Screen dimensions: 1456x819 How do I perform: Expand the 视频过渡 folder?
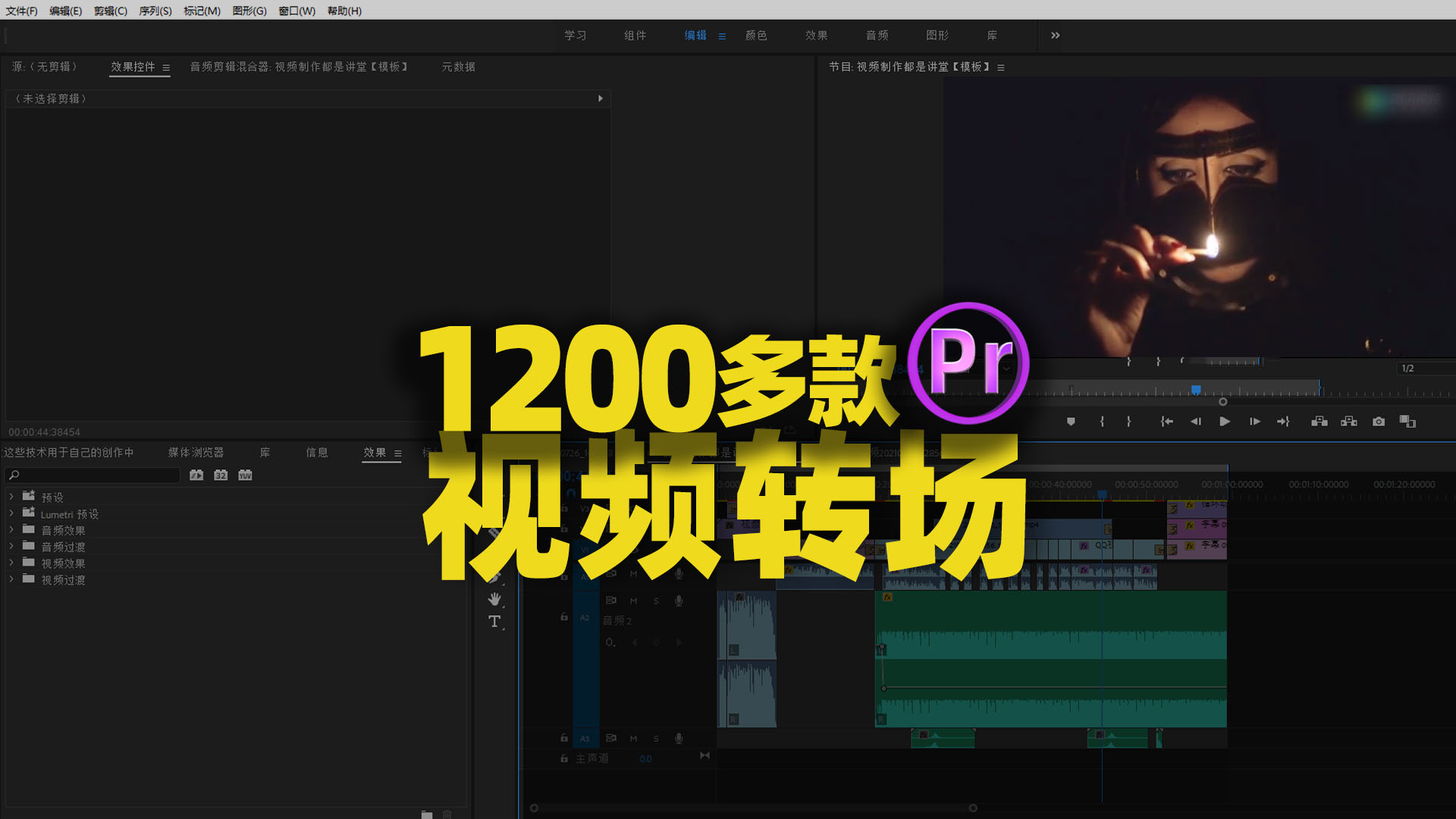click(x=11, y=579)
